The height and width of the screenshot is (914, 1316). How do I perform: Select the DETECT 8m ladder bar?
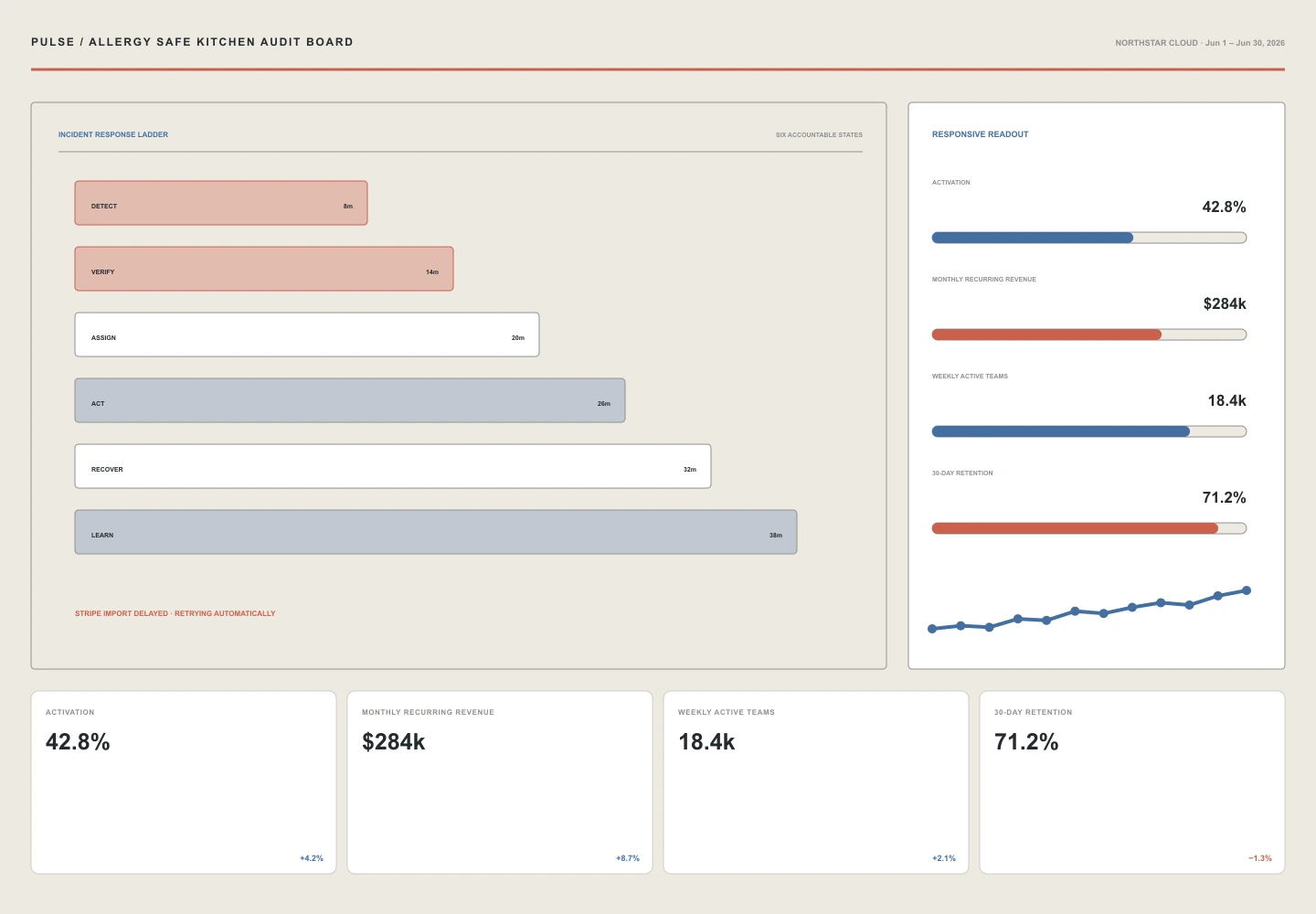[221, 203]
